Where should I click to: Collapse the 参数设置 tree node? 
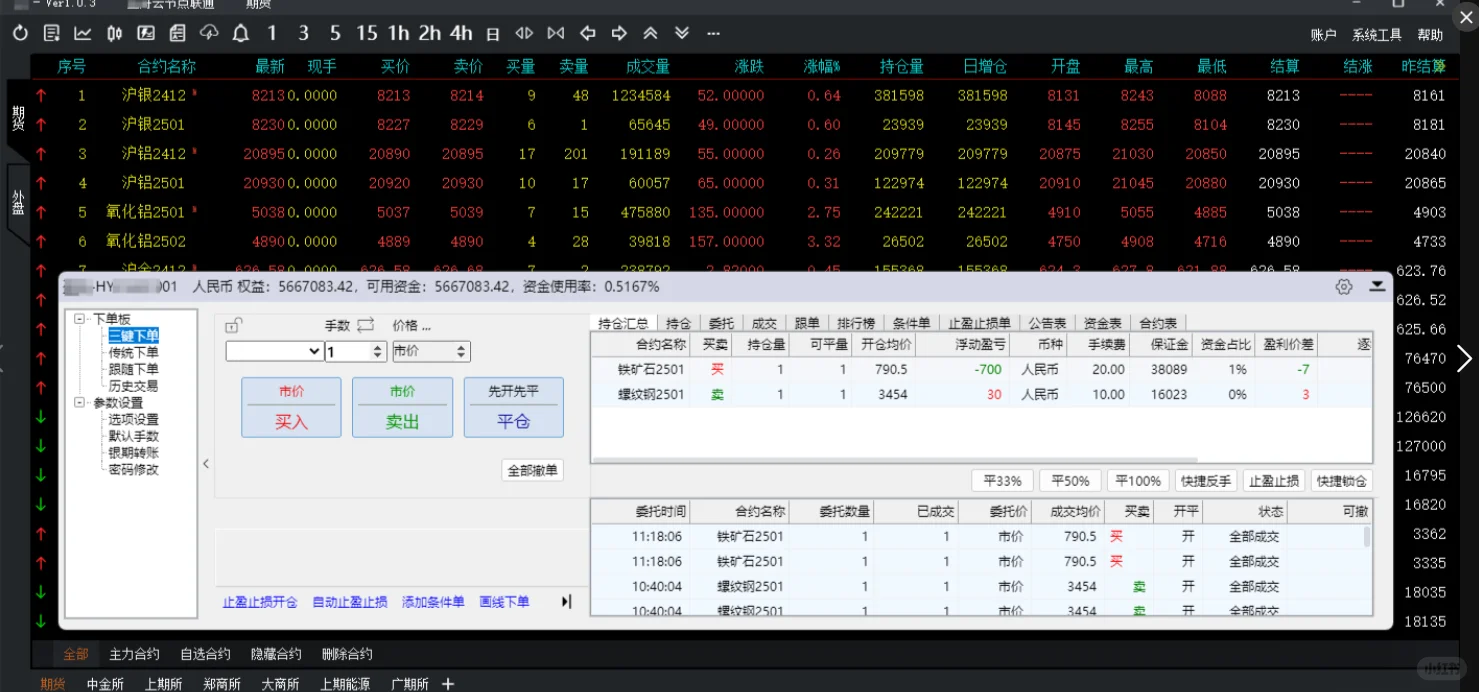coord(79,403)
